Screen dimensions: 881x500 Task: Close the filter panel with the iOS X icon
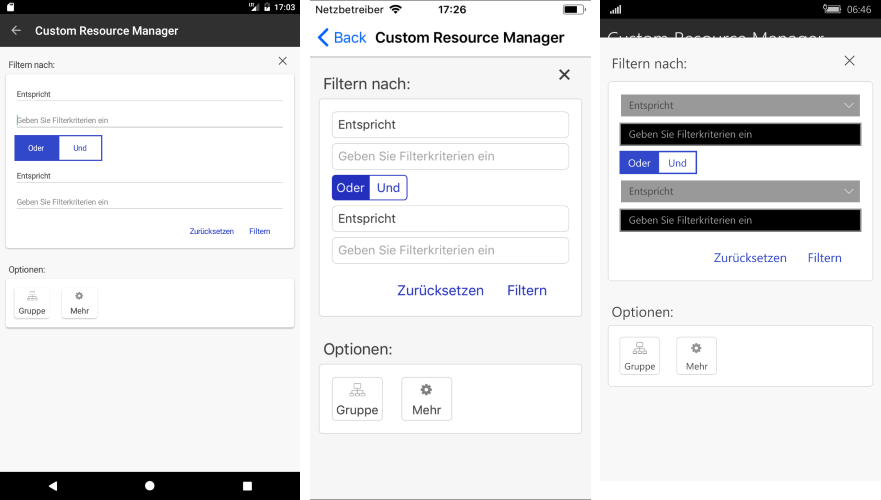coord(564,75)
